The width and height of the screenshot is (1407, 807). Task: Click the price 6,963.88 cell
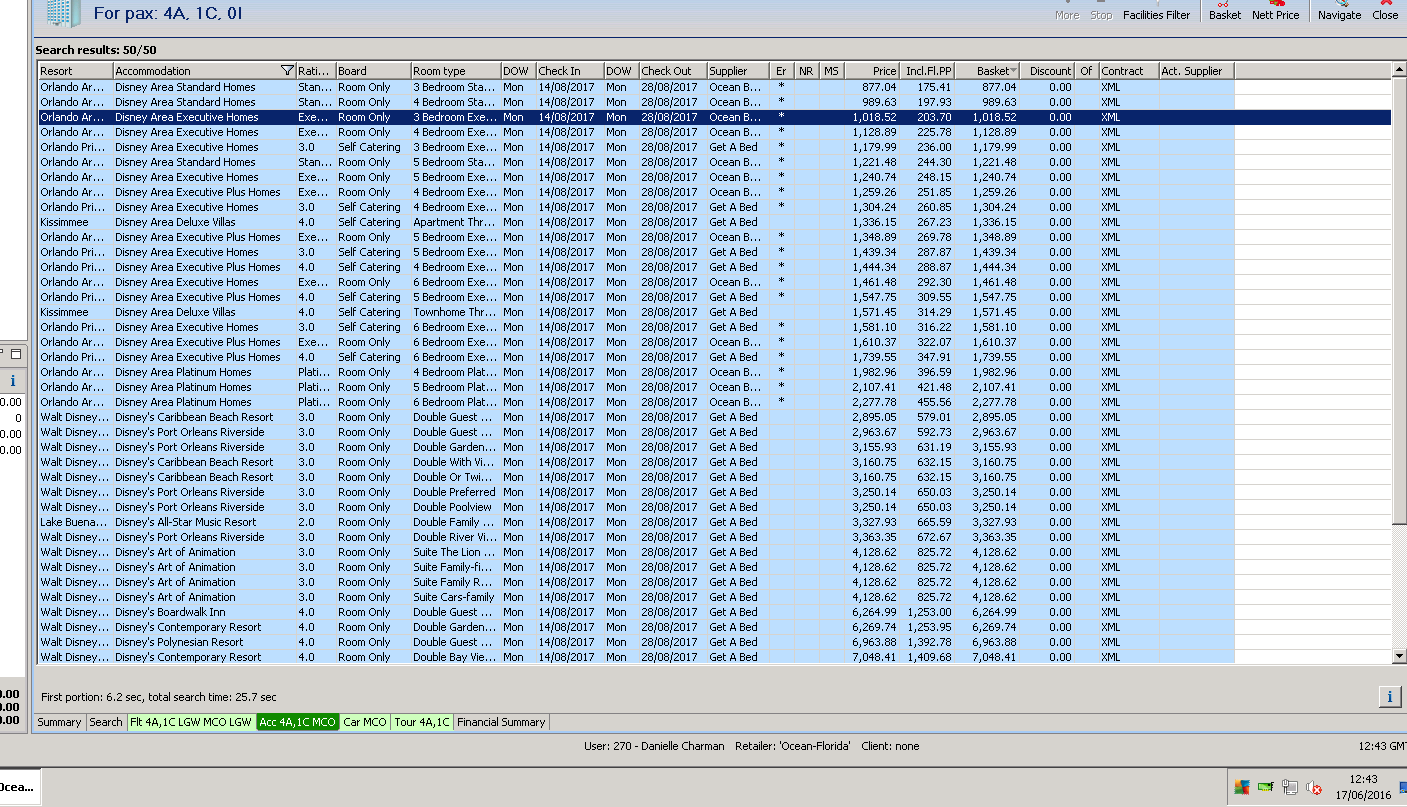pos(874,642)
